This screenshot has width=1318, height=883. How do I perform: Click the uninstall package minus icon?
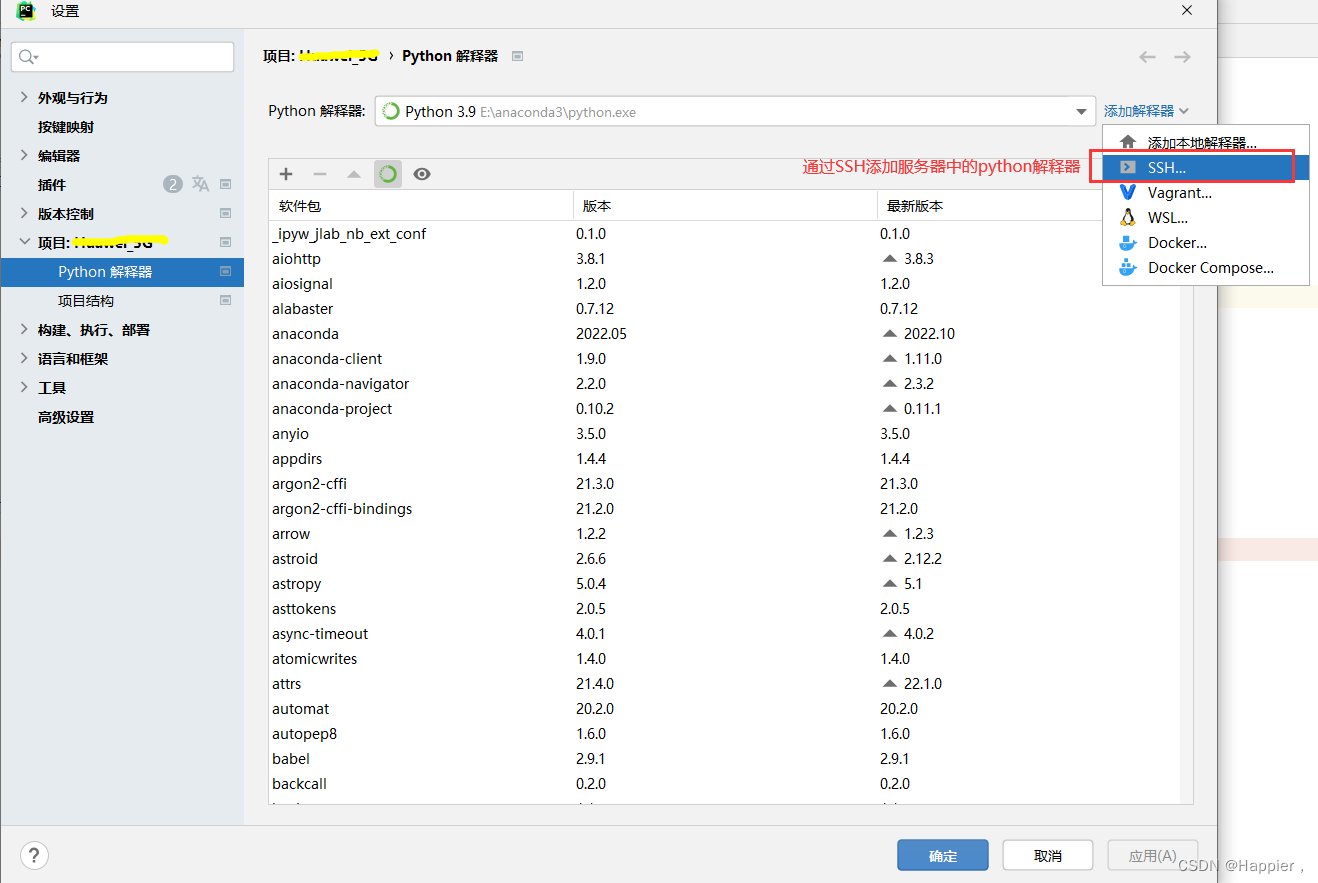coord(320,174)
